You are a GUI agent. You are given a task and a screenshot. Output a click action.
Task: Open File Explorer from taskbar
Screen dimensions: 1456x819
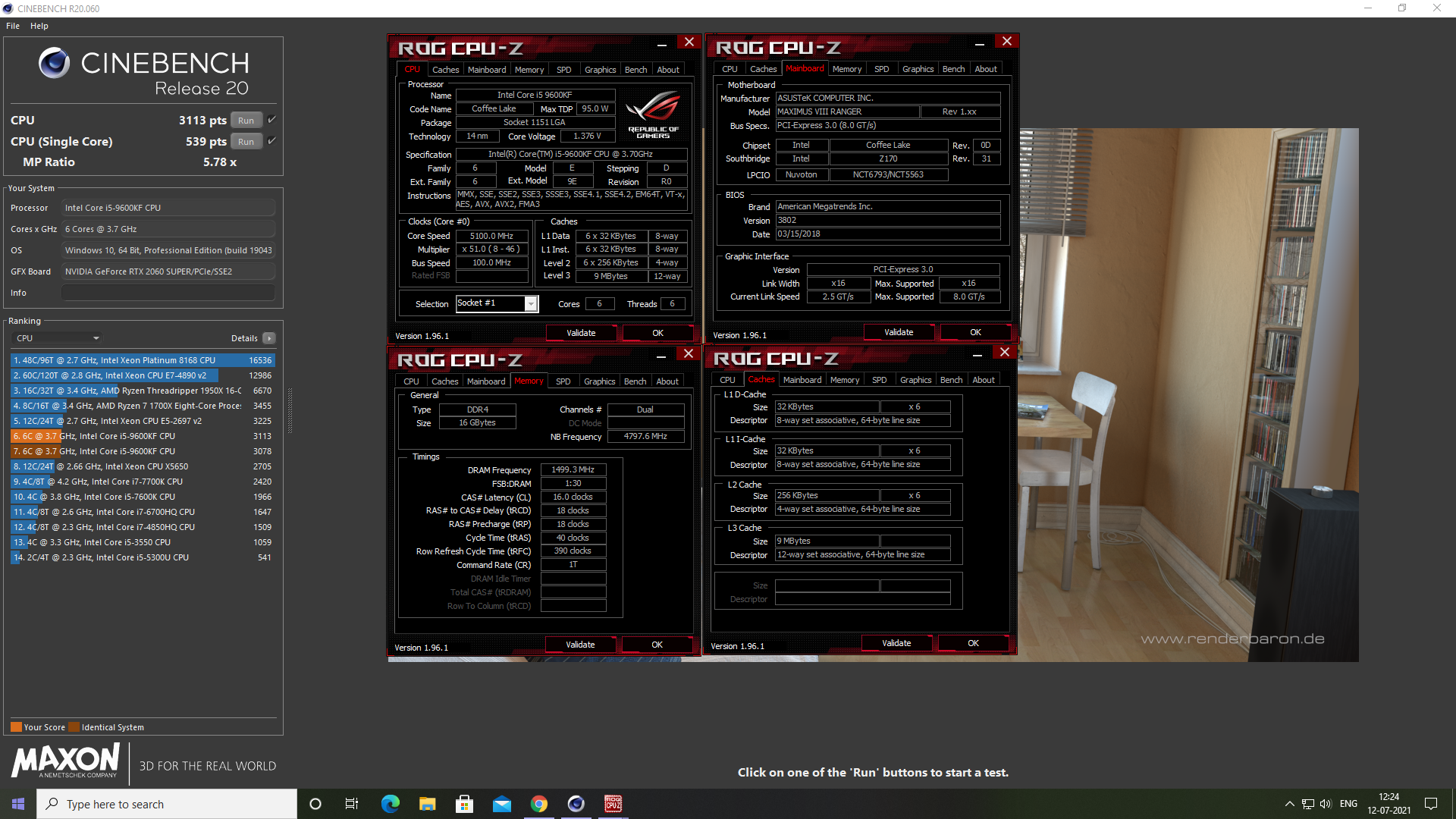(427, 804)
